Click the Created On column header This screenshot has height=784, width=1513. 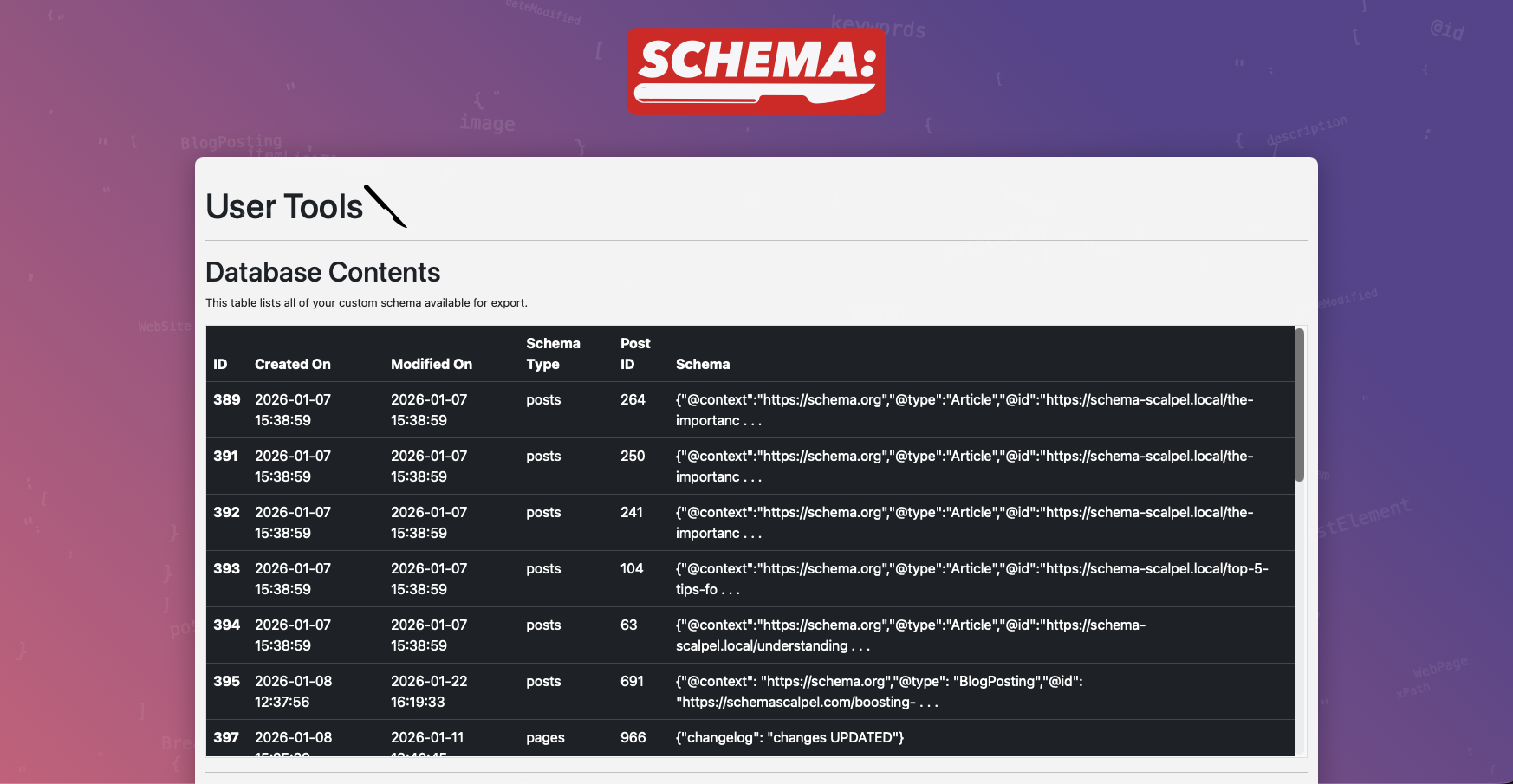point(292,364)
